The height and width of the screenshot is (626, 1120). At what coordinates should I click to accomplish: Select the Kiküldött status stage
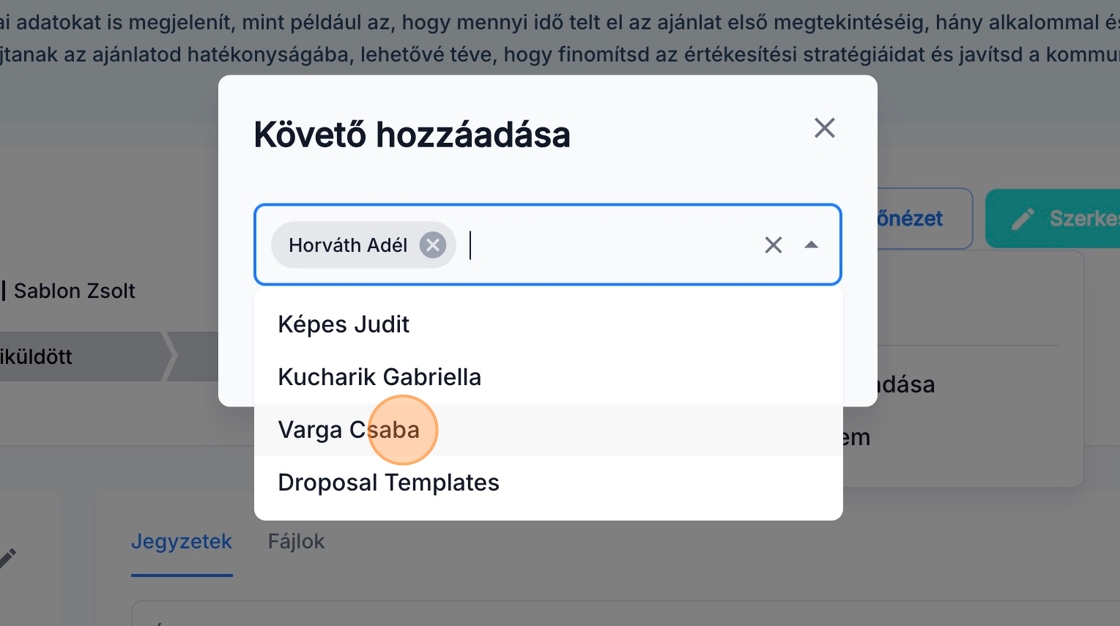40,357
